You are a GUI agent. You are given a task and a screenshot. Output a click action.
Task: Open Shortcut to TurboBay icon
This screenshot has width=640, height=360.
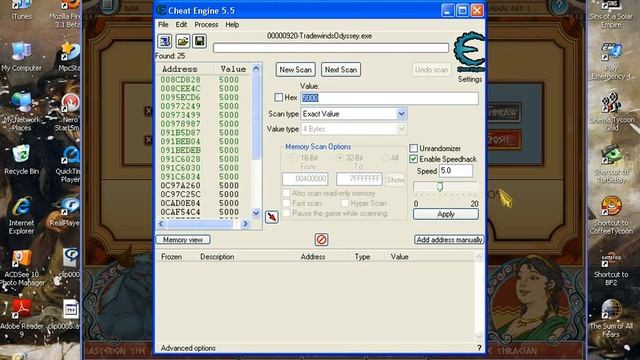tap(611, 163)
